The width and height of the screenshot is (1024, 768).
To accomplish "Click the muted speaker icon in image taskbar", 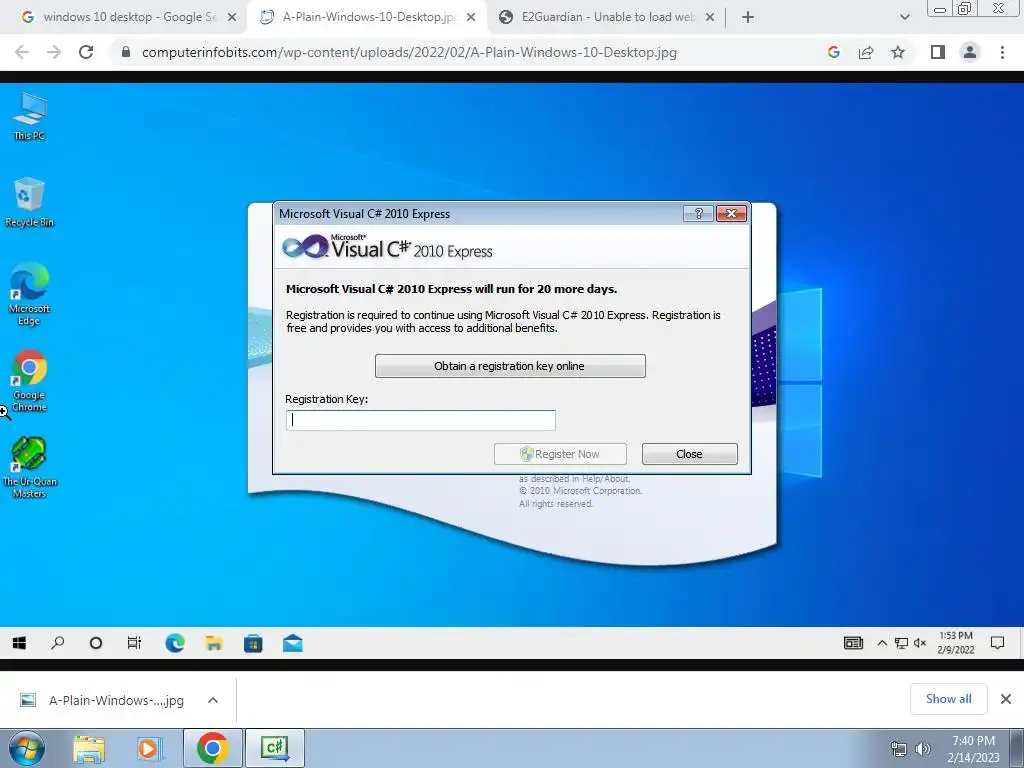I will [920, 643].
